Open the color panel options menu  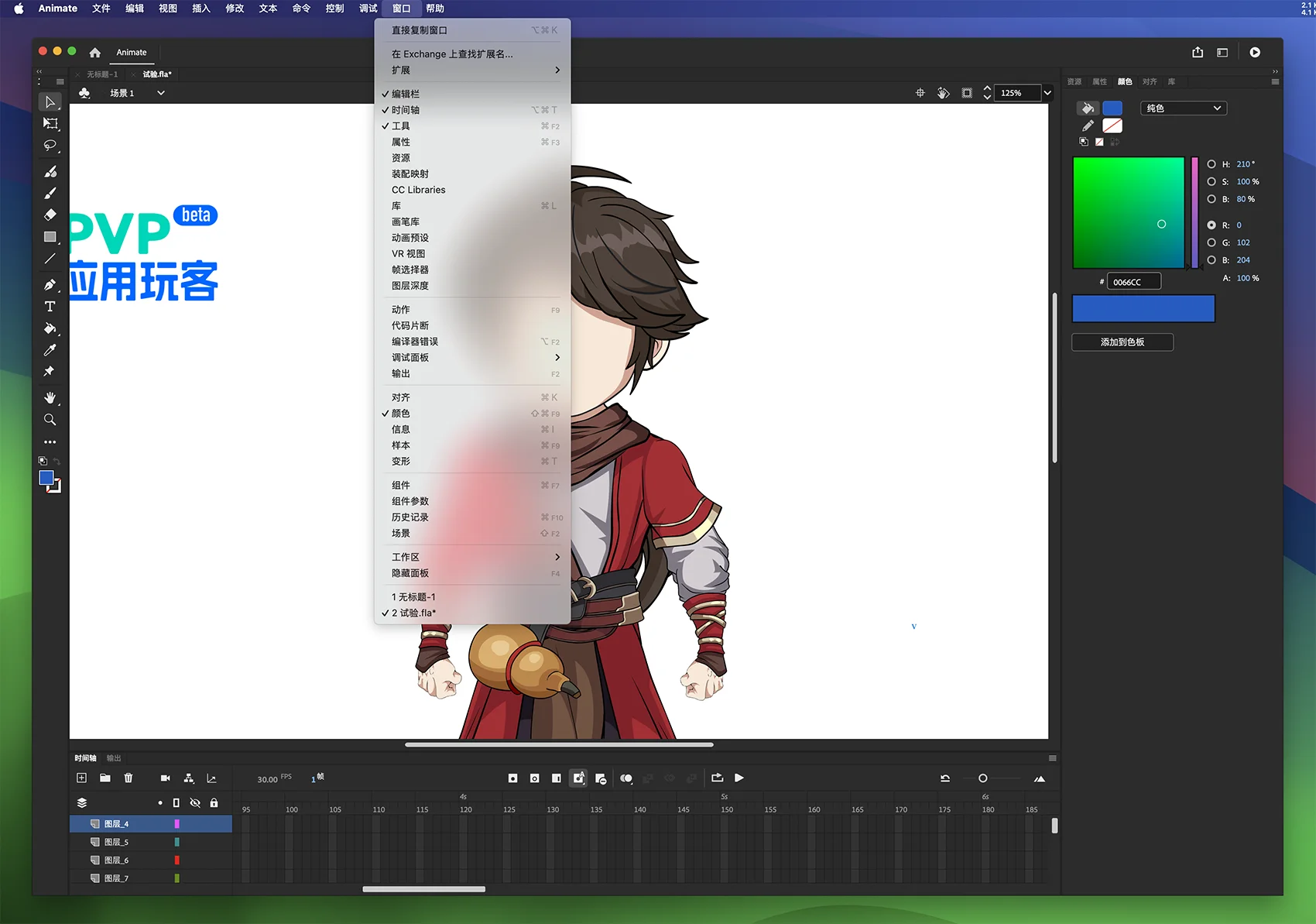1275,81
